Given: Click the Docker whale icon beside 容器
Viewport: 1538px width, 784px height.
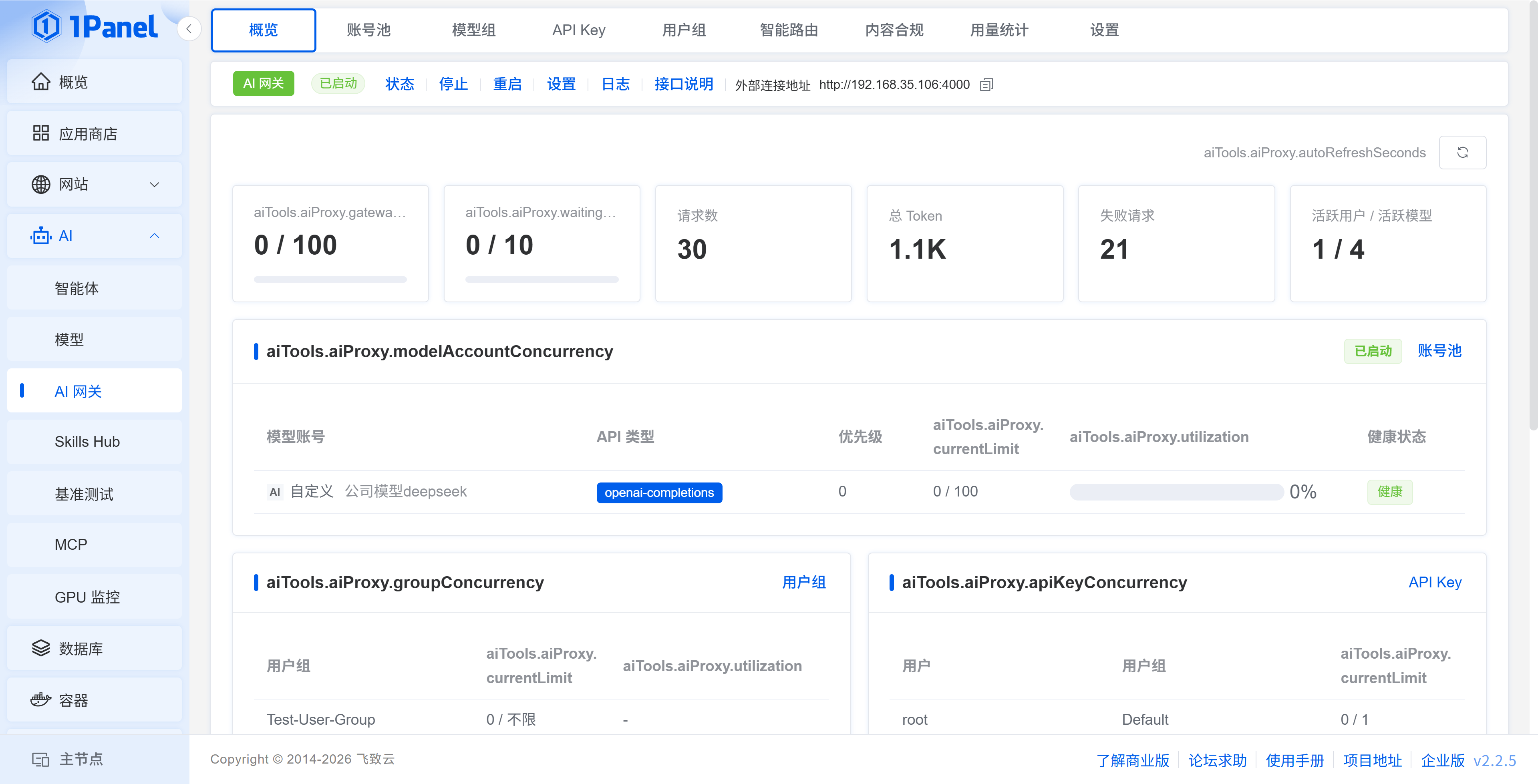Looking at the screenshot, I should (40, 700).
